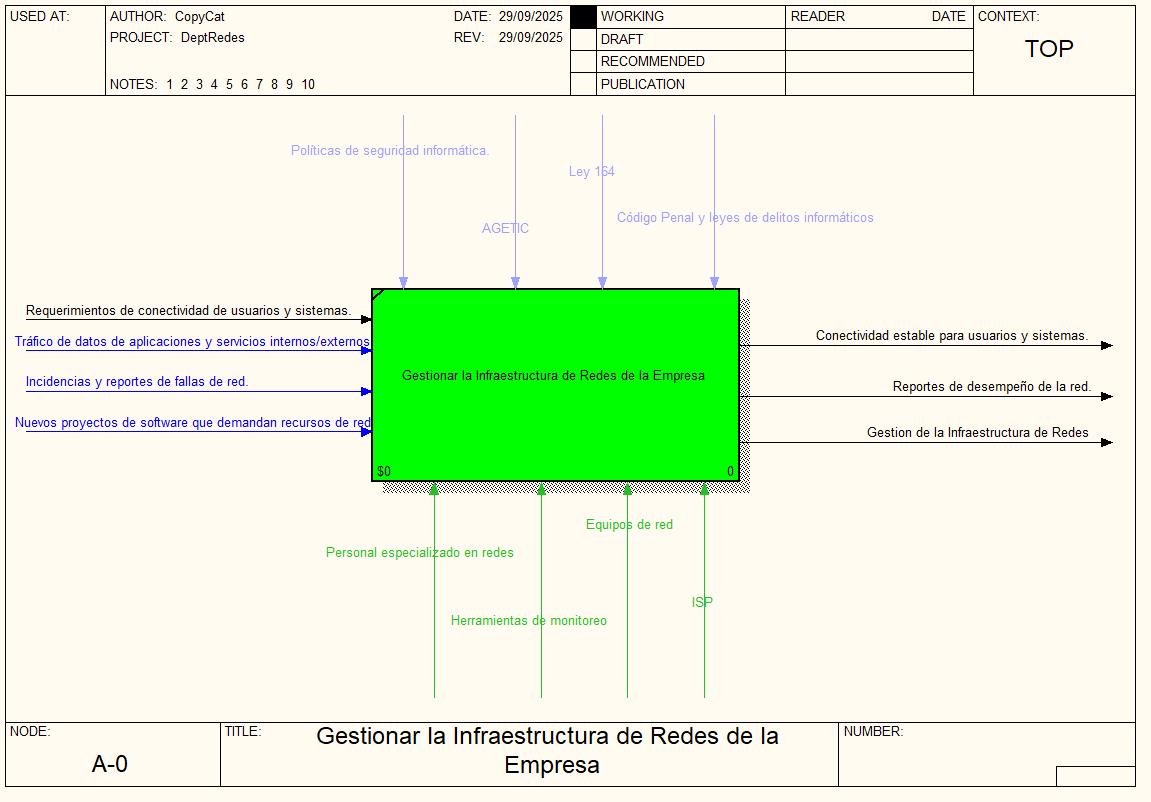1151x802 pixels.
Task: Click the 'Reportes de desempeño de la red.' output
Action: coord(991,387)
